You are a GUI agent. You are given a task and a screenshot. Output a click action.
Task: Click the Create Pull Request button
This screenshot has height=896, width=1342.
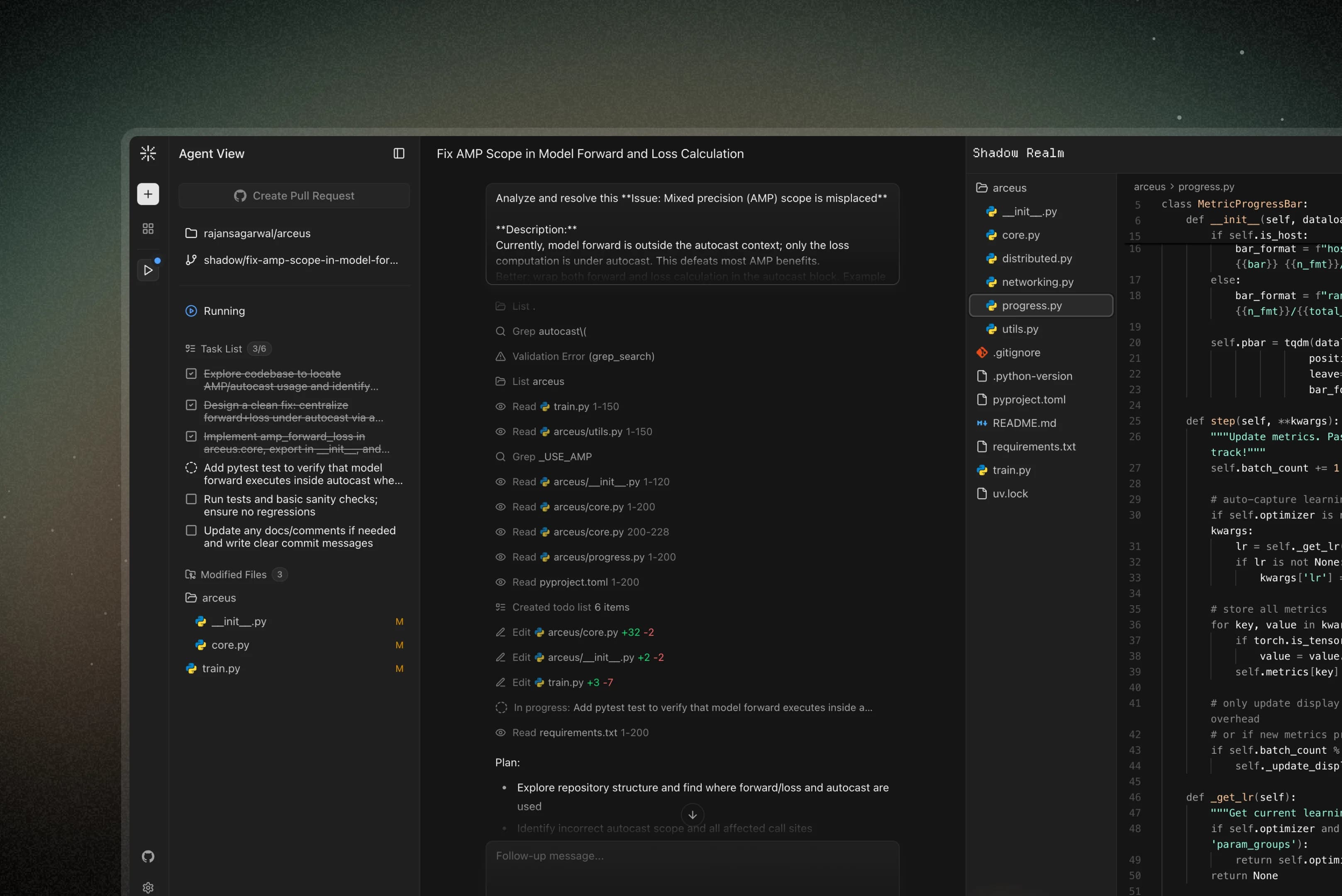(294, 196)
